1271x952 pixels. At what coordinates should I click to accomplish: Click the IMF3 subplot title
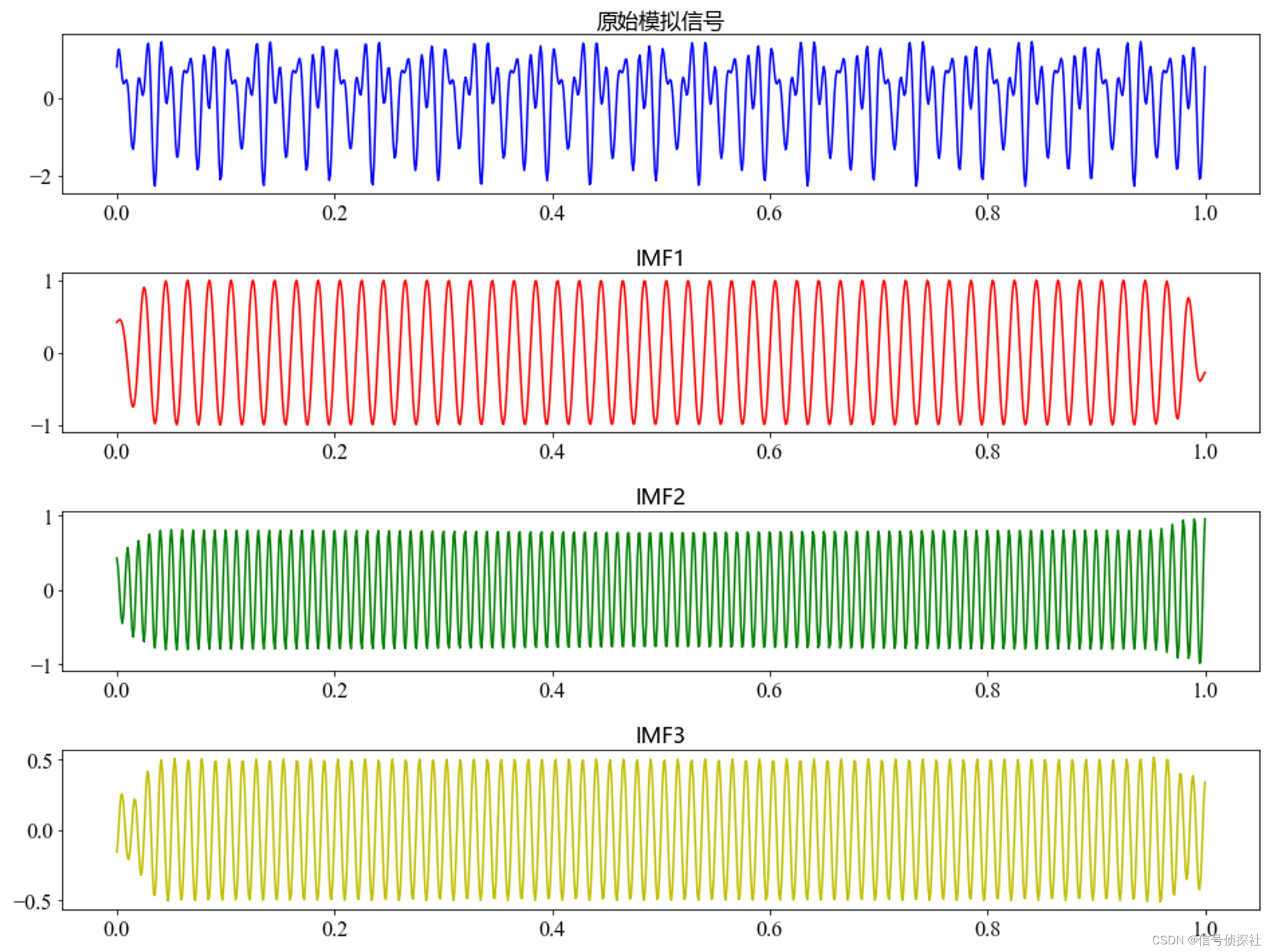660,736
